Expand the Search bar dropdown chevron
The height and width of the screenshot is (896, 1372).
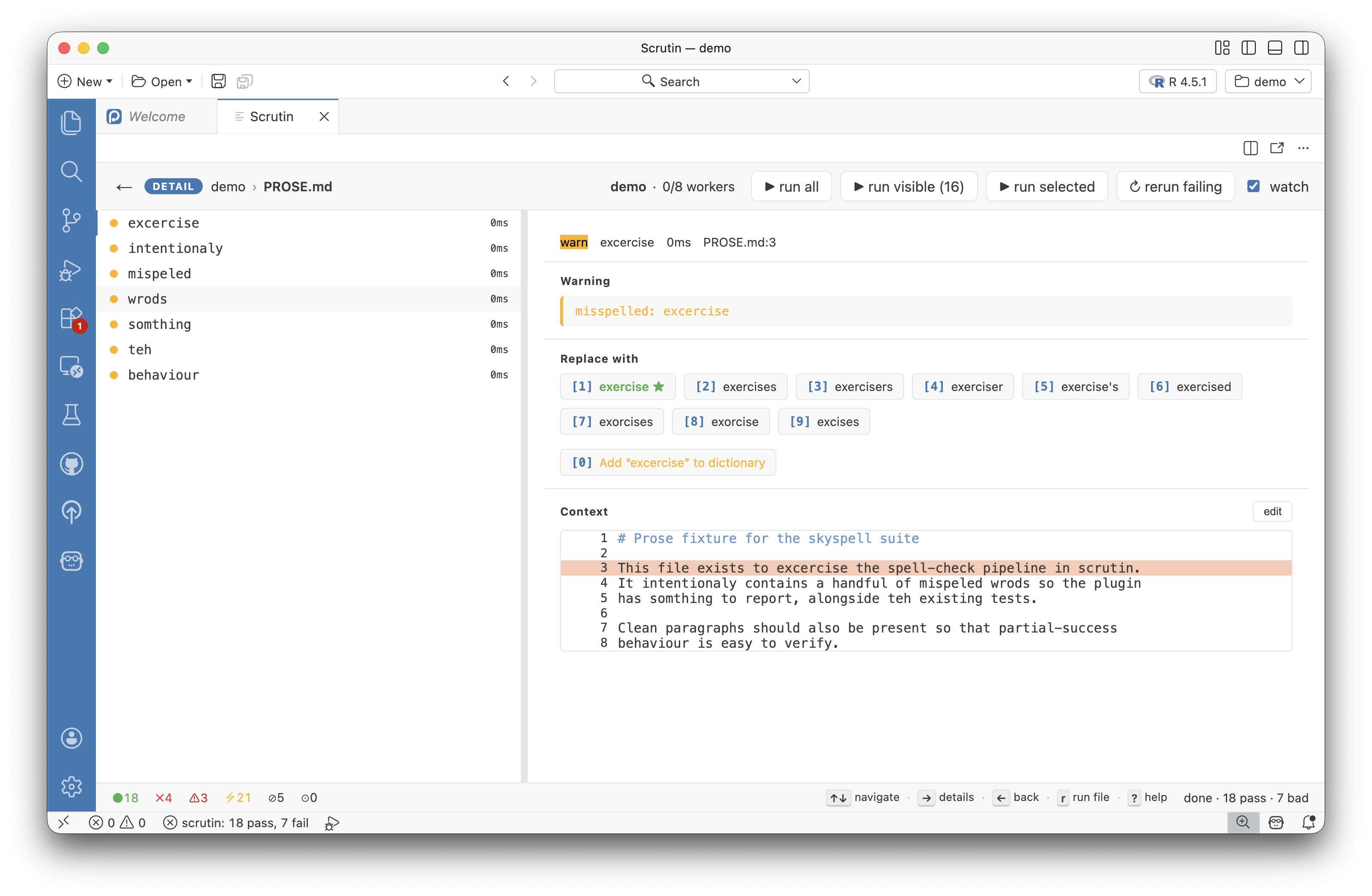click(796, 81)
